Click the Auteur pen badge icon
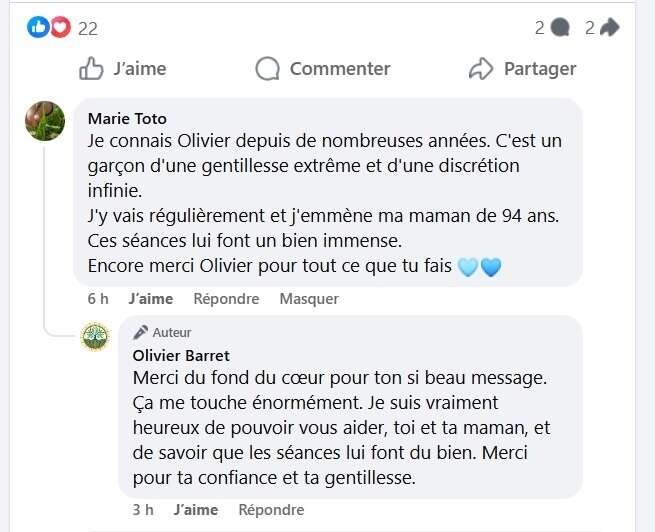 [141, 332]
